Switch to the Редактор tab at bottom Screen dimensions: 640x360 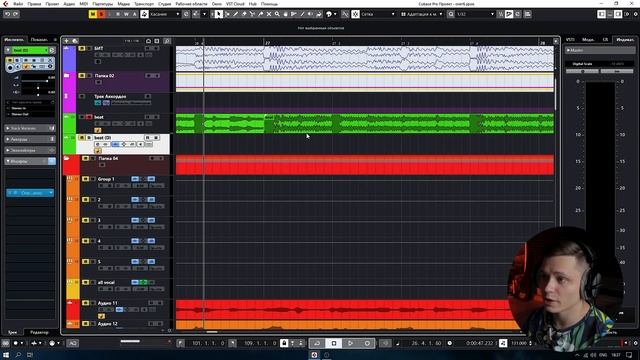point(39,333)
